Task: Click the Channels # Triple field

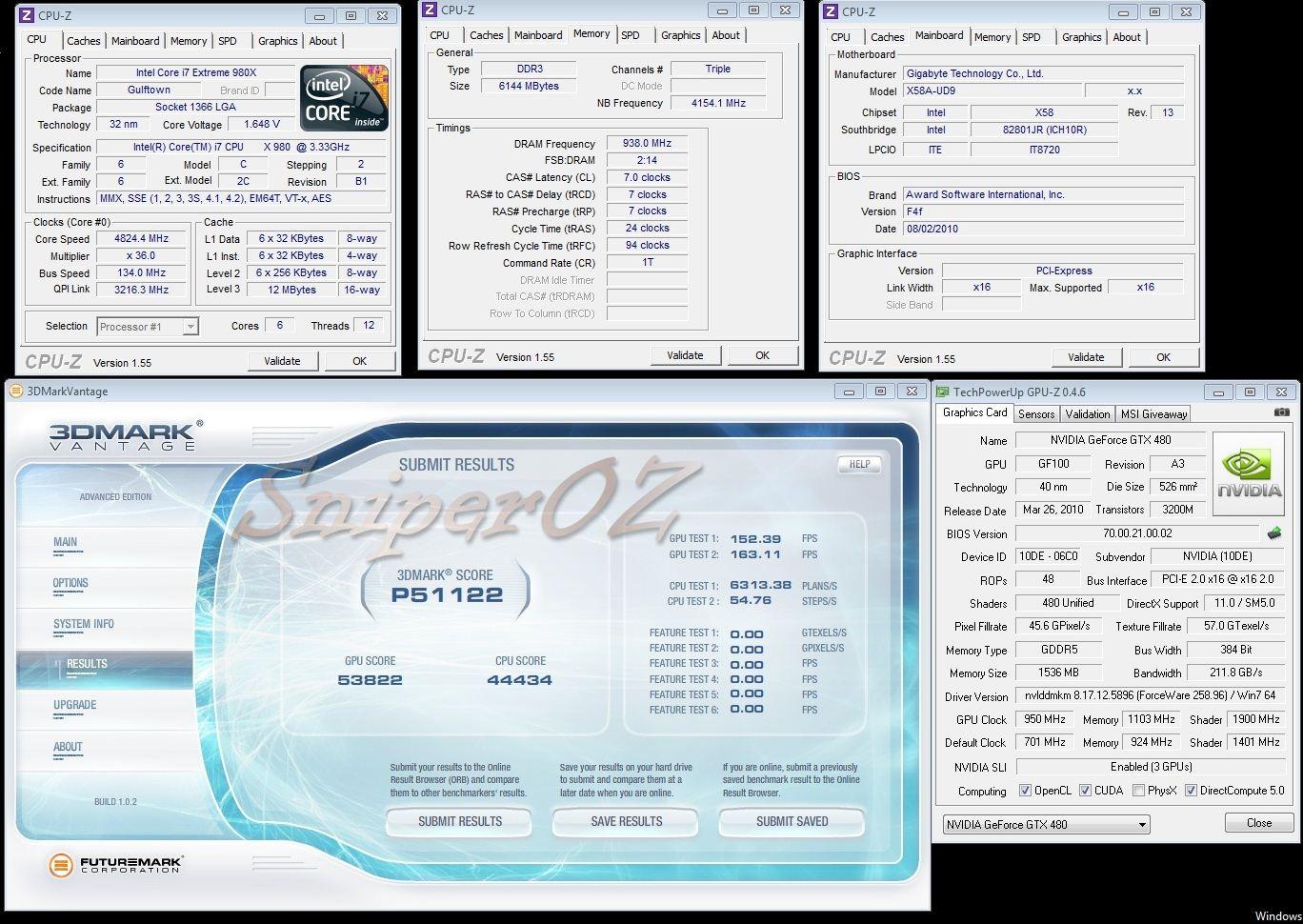Action: coord(718,69)
